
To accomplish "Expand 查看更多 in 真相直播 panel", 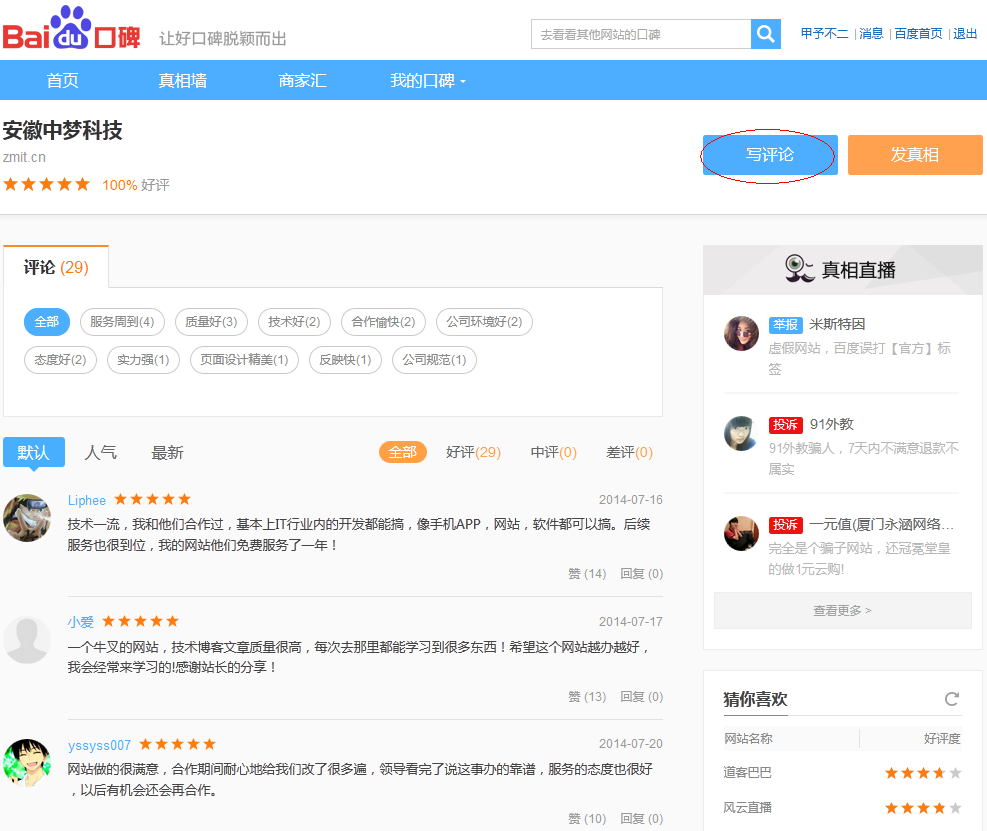I will (x=842, y=610).
